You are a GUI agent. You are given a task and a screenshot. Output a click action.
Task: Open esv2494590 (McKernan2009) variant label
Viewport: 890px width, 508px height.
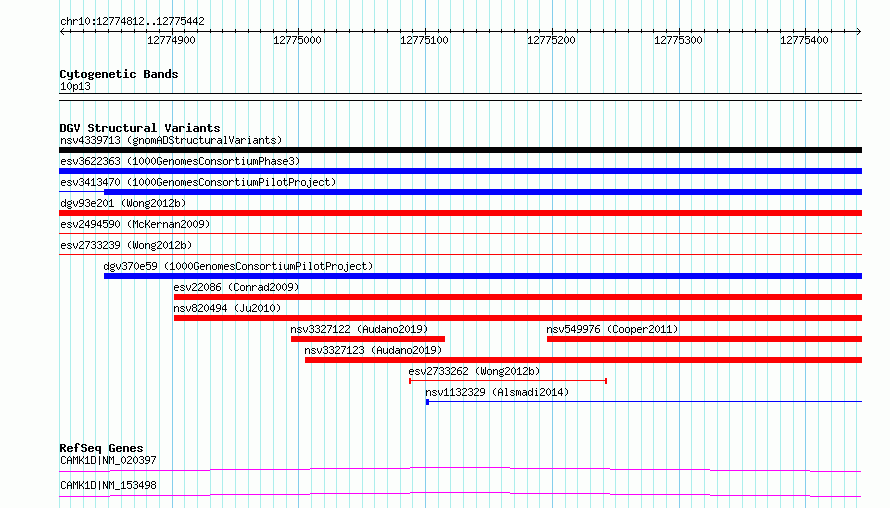coord(135,224)
